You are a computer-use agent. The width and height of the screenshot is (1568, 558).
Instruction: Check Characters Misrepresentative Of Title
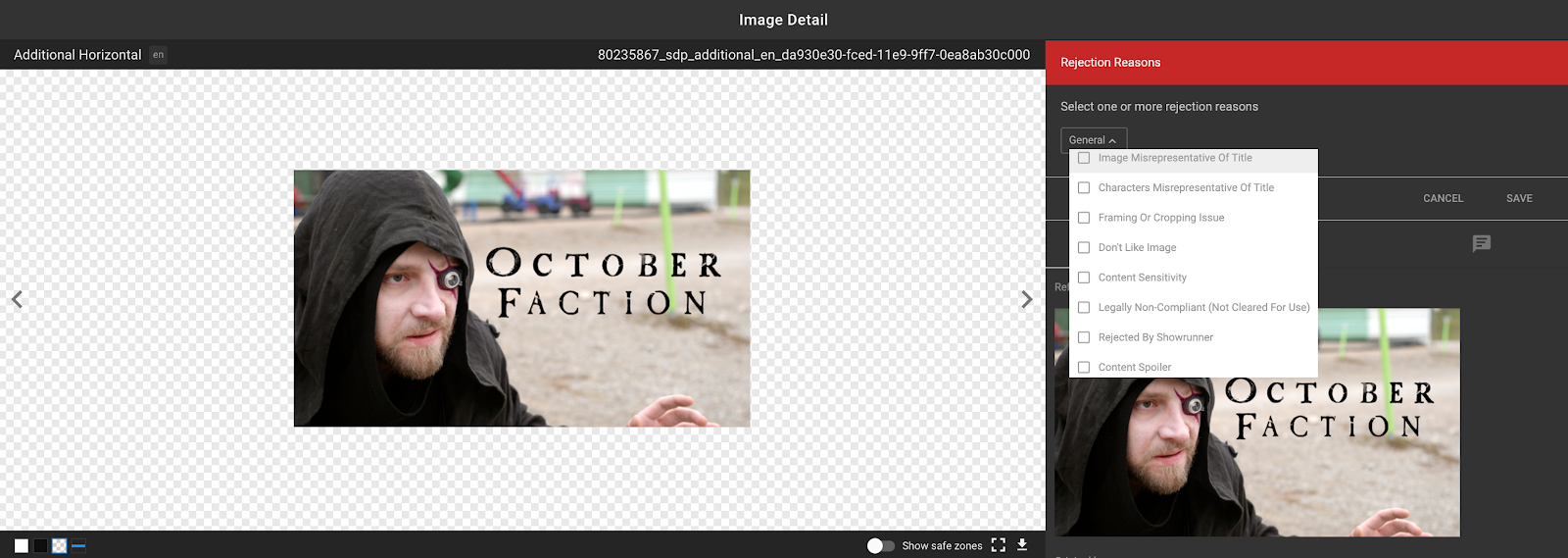tap(1084, 187)
